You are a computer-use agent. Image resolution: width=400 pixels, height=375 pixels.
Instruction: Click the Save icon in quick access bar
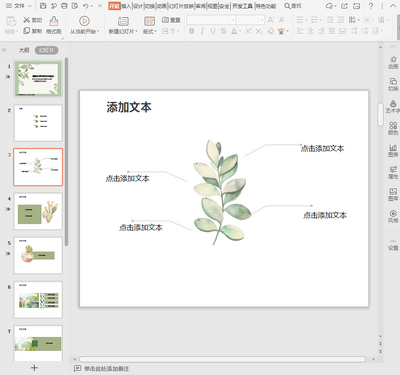43,6
